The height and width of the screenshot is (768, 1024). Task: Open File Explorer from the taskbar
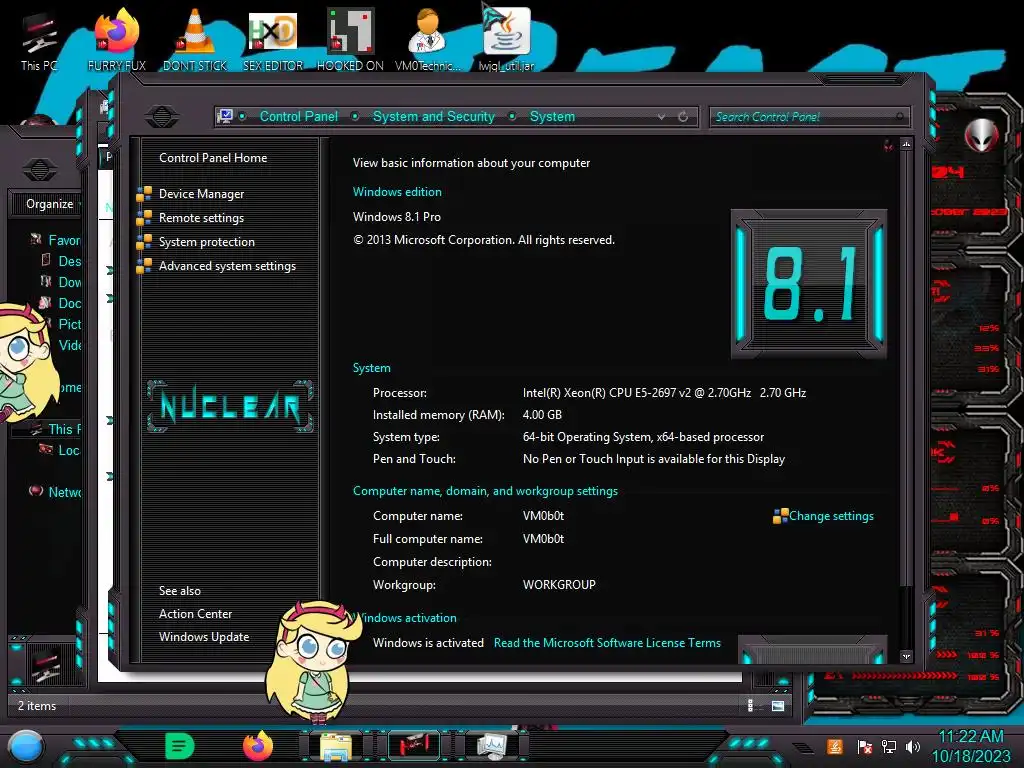(x=336, y=746)
